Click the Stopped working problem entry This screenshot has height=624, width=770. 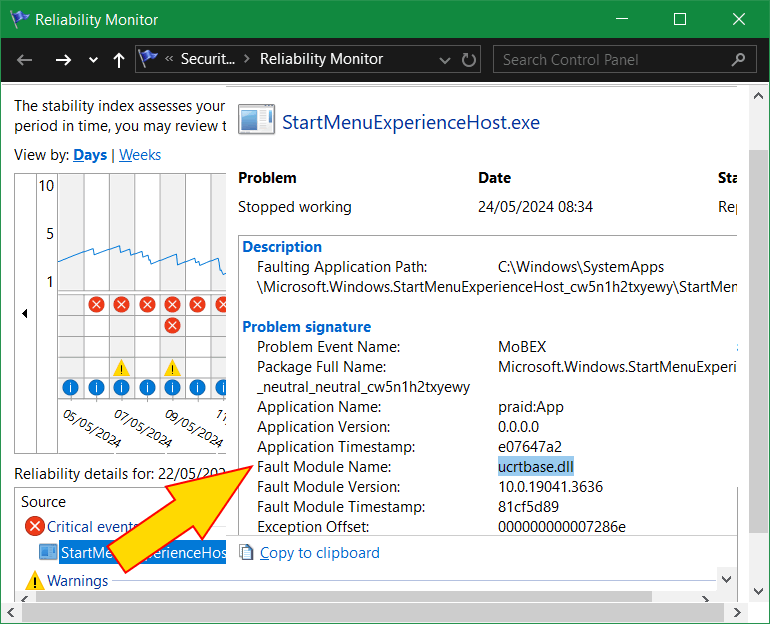(x=295, y=207)
